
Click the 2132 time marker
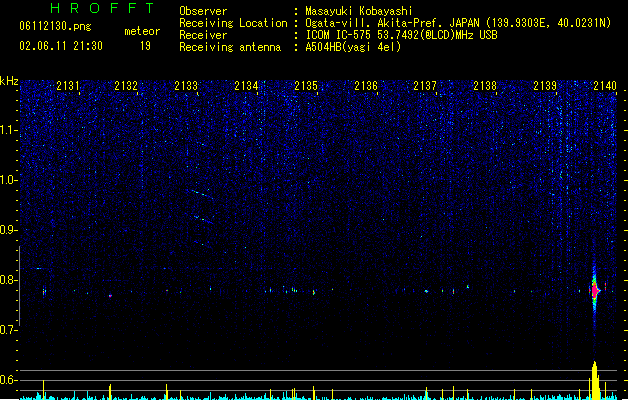[x=126, y=86]
